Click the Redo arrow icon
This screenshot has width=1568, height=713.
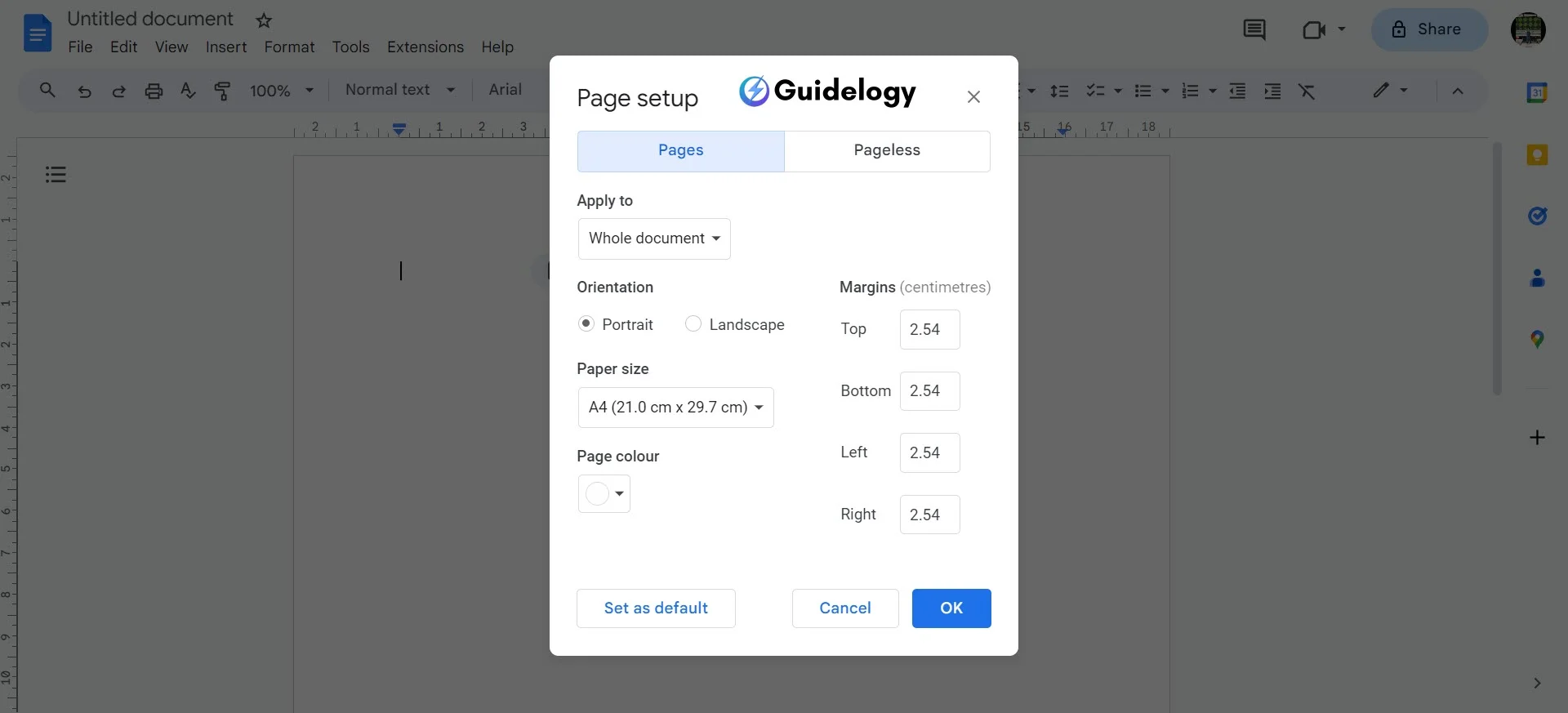[x=119, y=91]
